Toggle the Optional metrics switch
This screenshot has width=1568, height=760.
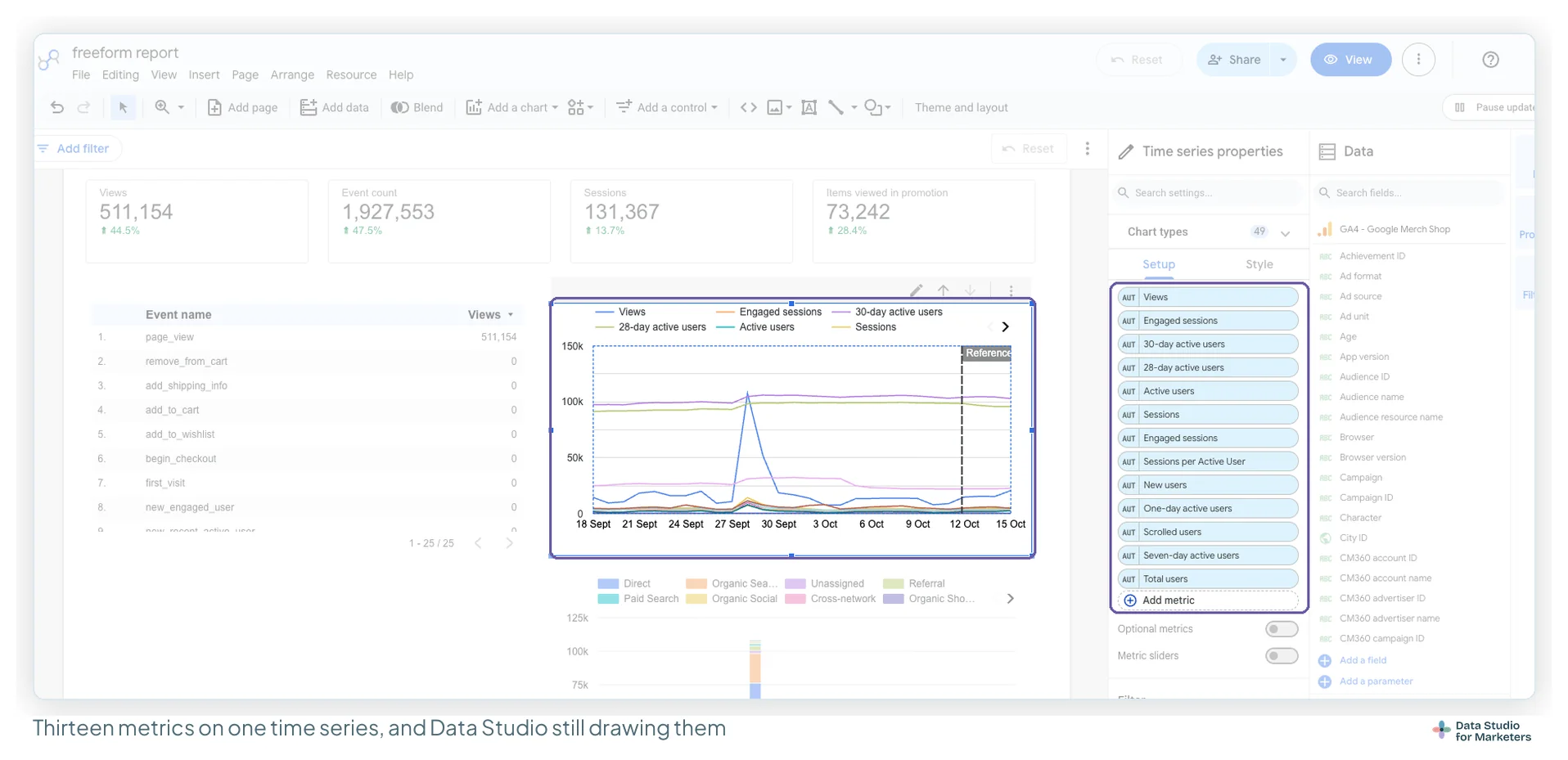click(x=1281, y=629)
